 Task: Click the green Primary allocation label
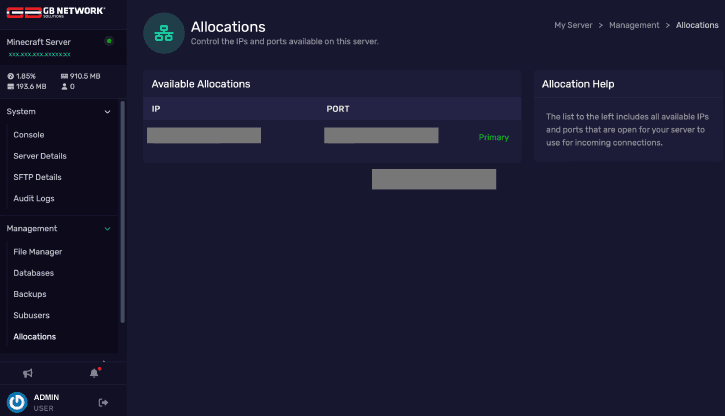[x=493, y=138]
